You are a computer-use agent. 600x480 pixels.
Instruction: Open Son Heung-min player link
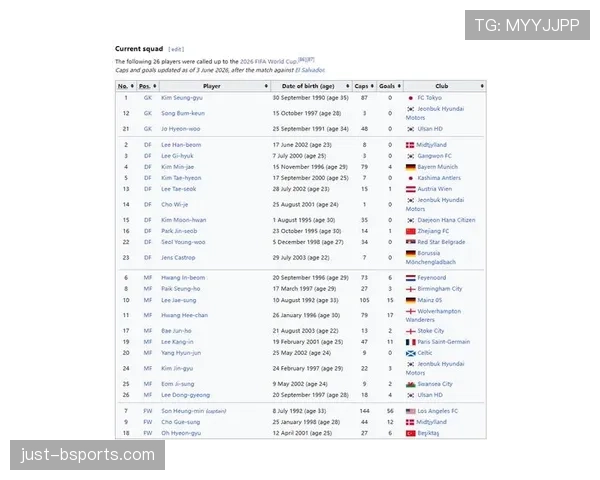[183, 411]
